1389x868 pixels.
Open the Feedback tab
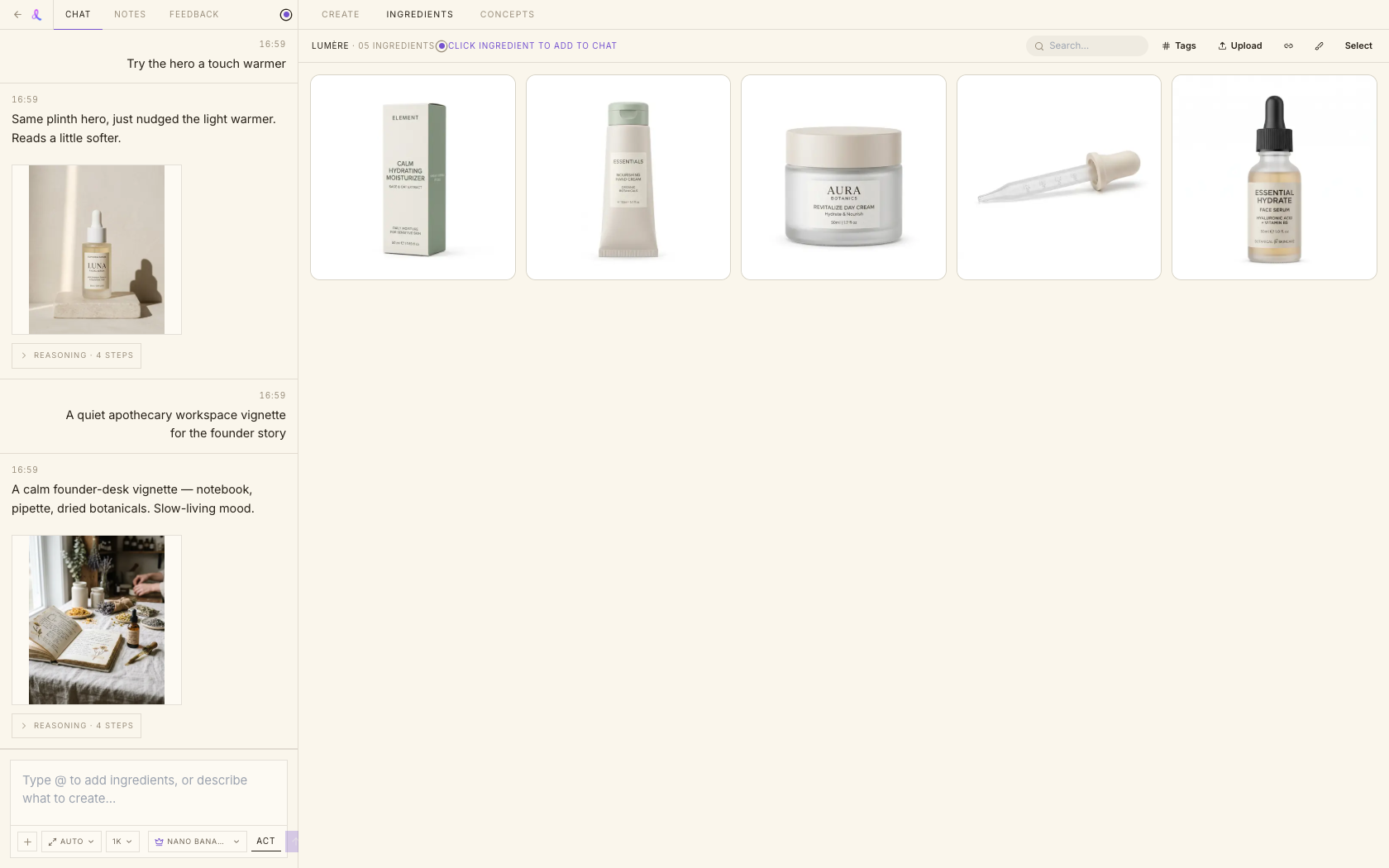coord(194,15)
